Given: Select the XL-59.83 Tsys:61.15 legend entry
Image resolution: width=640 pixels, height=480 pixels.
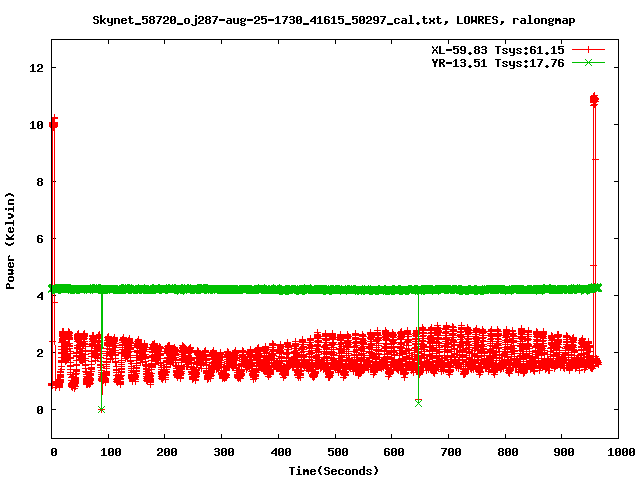Looking at the screenshot, I should coord(498,50).
